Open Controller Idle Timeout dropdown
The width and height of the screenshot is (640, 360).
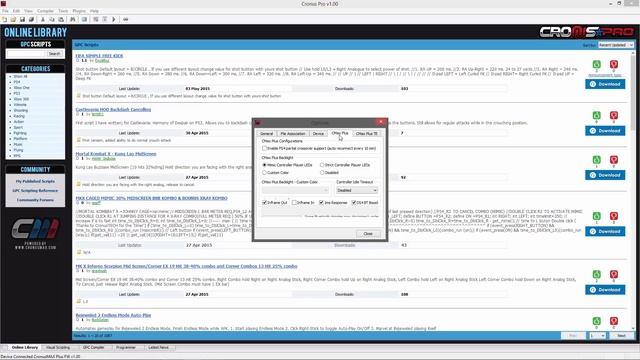(x=357, y=190)
